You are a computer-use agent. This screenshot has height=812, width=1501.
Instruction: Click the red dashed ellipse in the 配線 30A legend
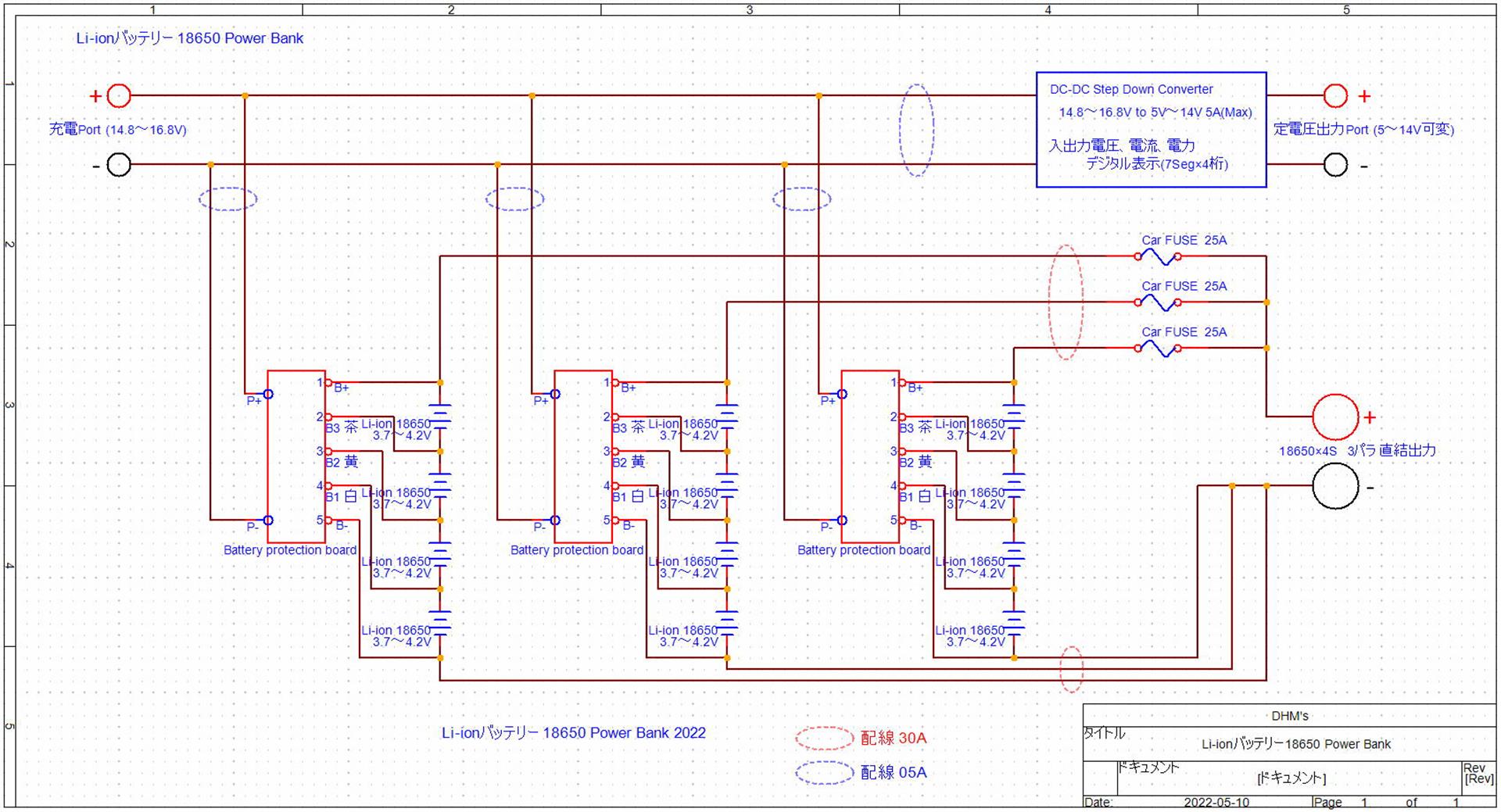tap(824, 738)
